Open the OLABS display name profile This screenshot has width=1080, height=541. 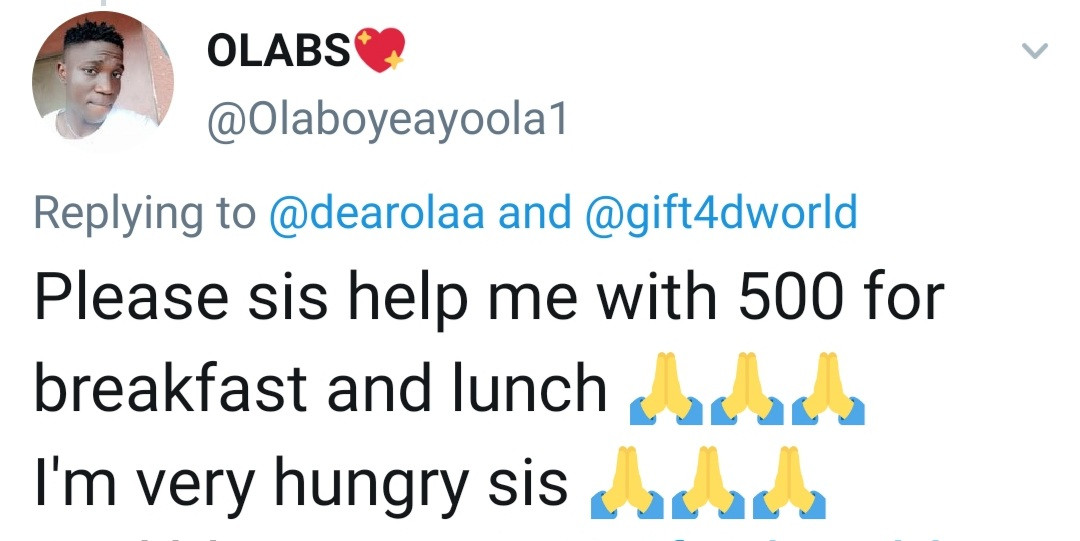(278, 52)
